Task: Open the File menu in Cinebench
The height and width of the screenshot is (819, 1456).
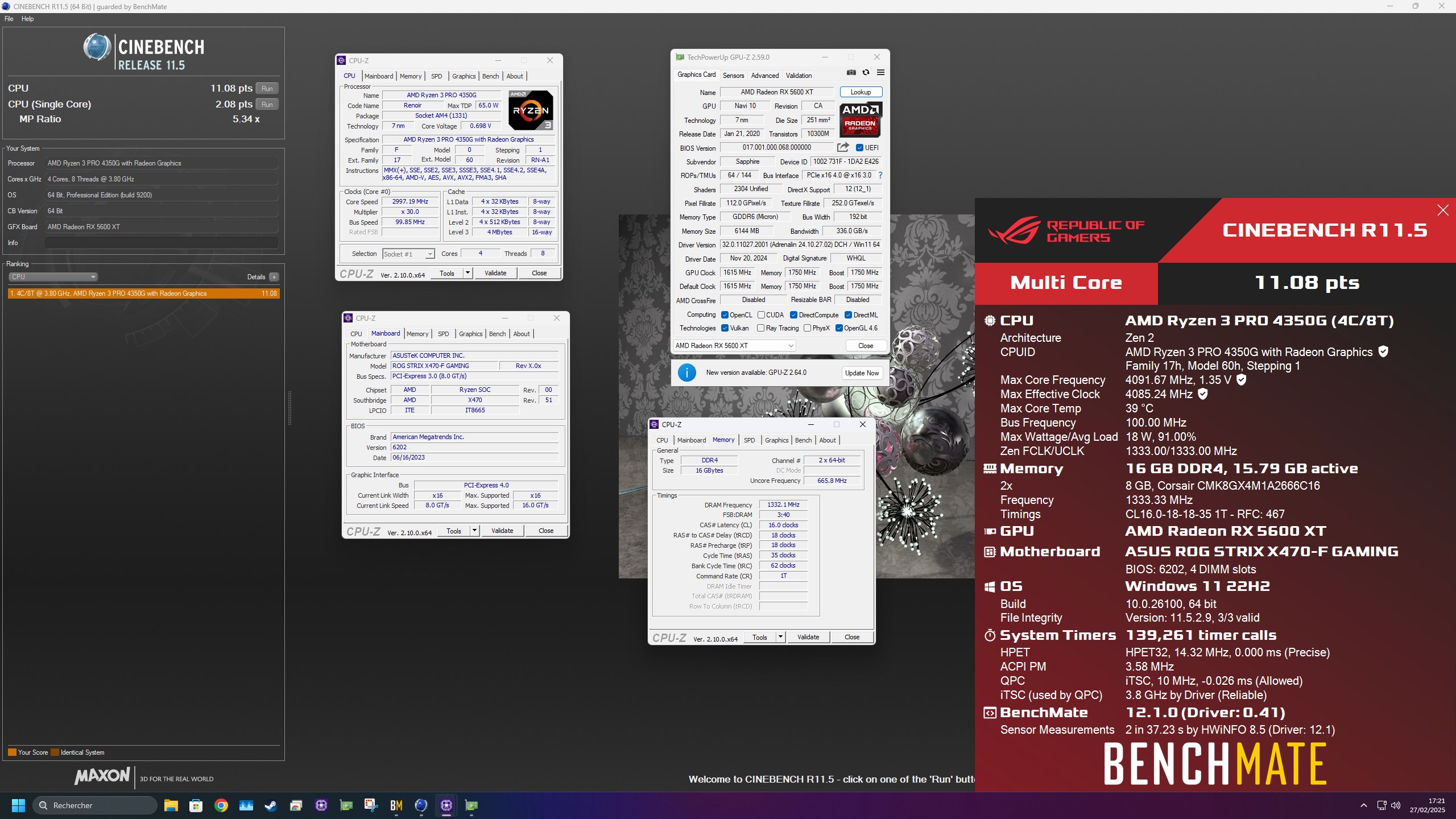Action: click(x=9, y=19)
